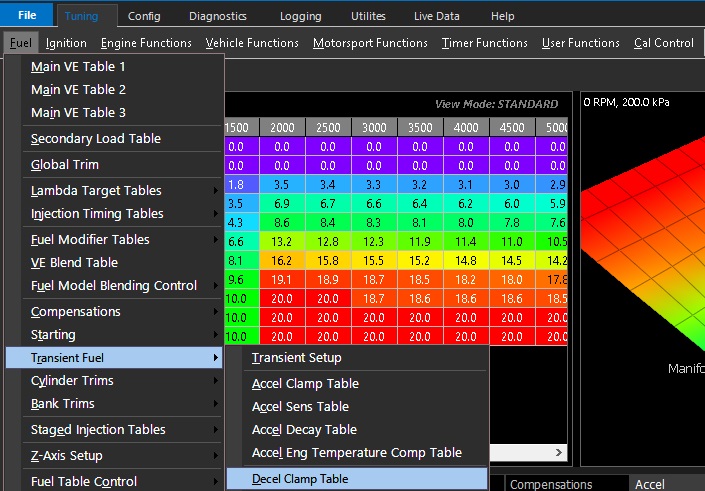Expand Injection Timing Tables submenu
Image resolution: width=705 pixels, height=491 pixels.
point(114,214)
